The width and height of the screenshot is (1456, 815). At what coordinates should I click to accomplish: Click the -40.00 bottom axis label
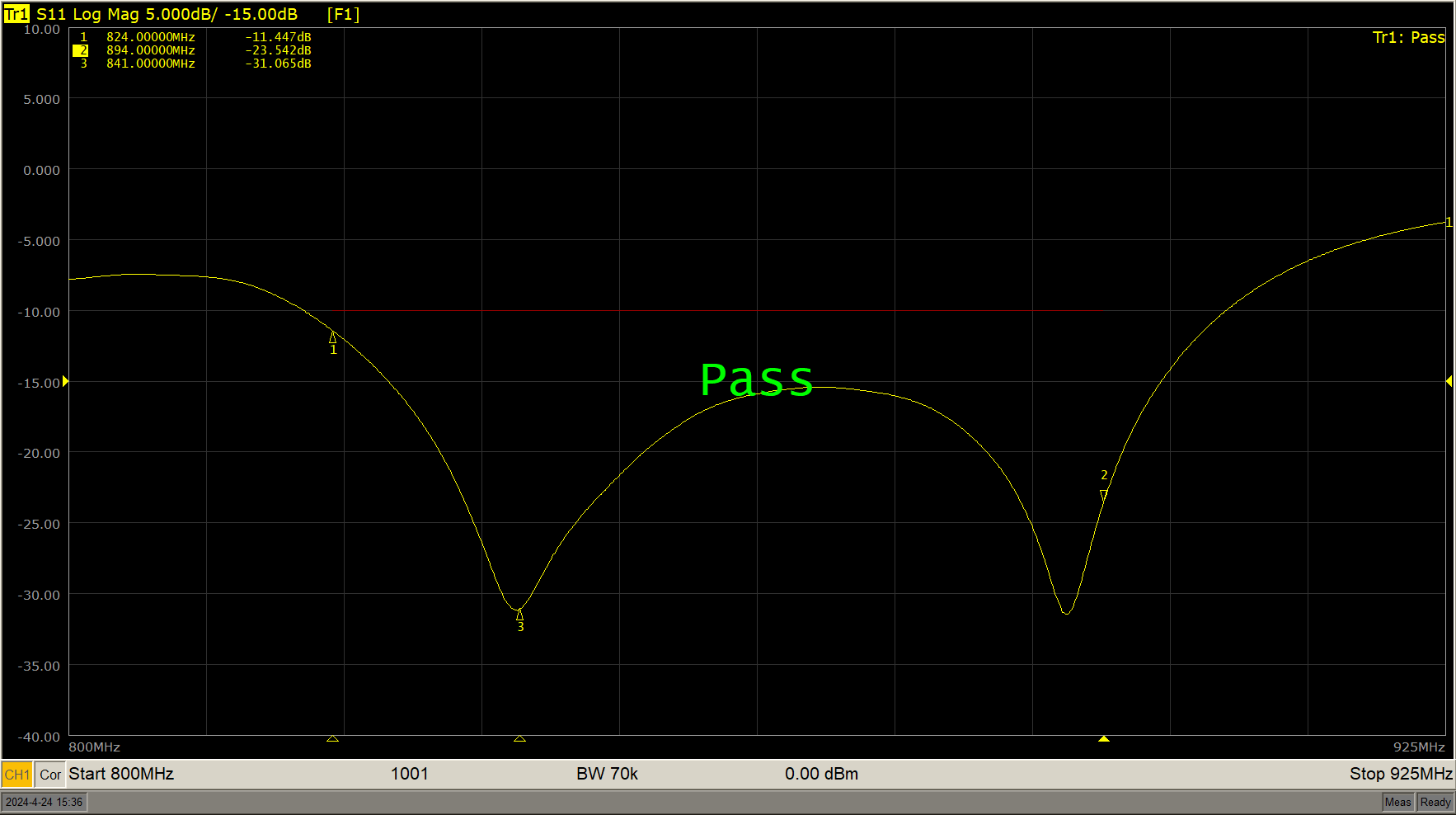[x=39, y=737]
